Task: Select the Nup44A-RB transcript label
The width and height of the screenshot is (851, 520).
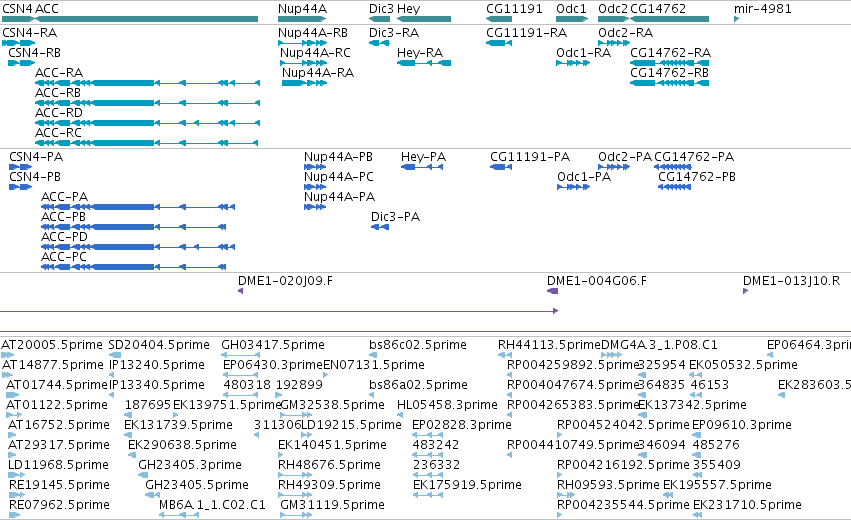Action: [x=313, y=33]
